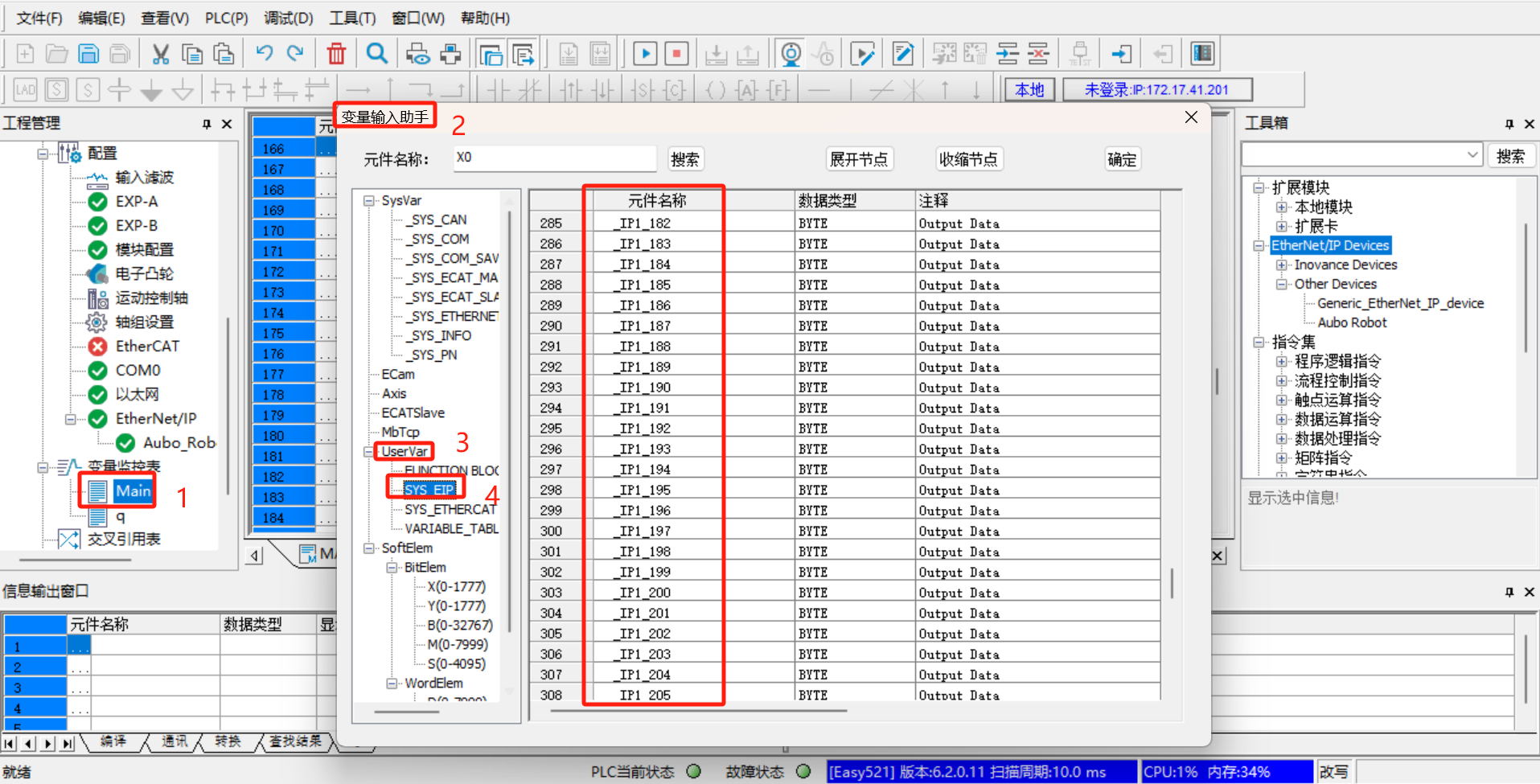
Task: Open the 文件(F) menu
Action: (39, 18)
